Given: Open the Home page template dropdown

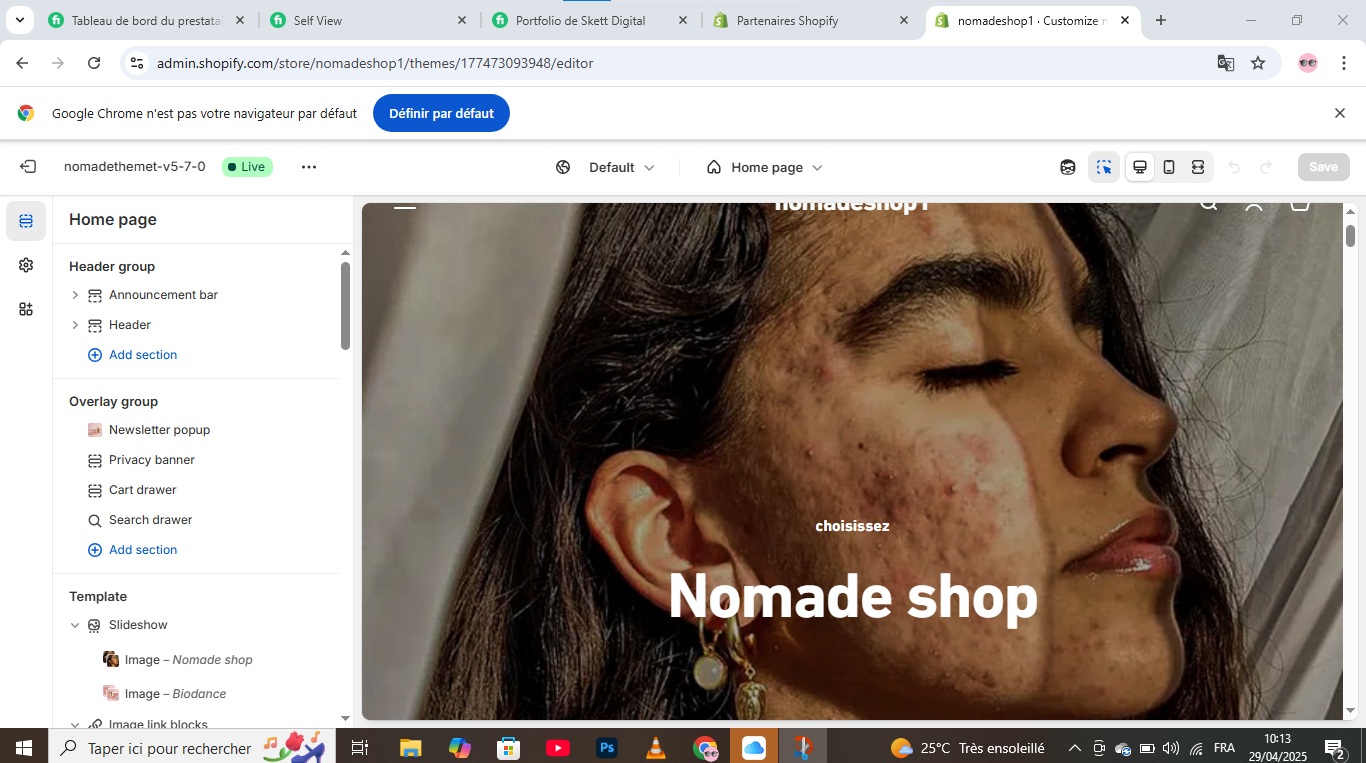Looking at the screenshot, I should [x=765, y=167].
